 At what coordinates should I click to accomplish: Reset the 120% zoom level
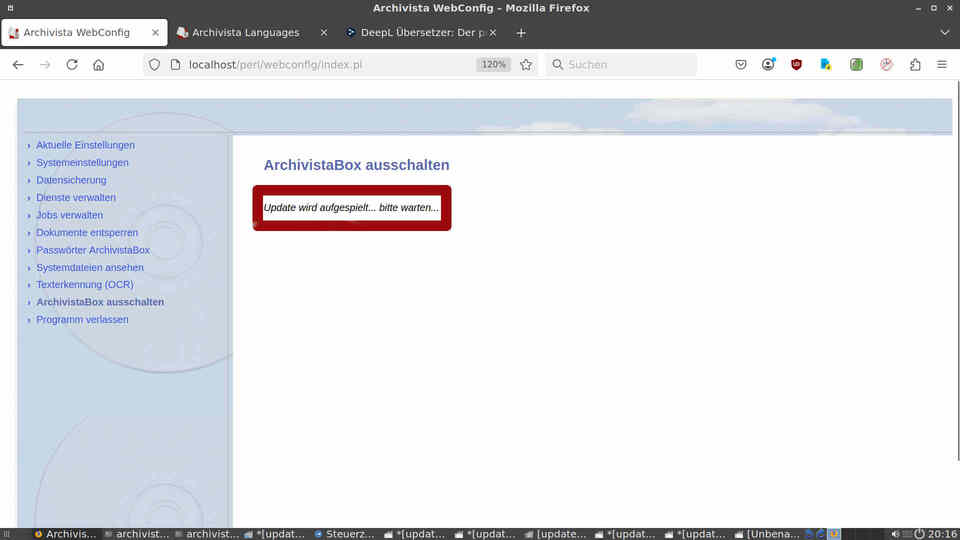(493, 64)
